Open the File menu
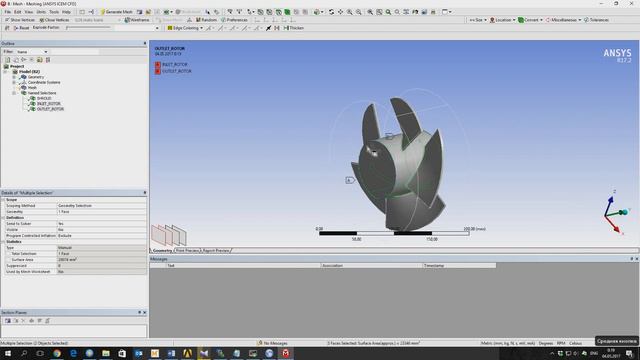The width and height of the screenshot is (640, 360). click(8, 12)
